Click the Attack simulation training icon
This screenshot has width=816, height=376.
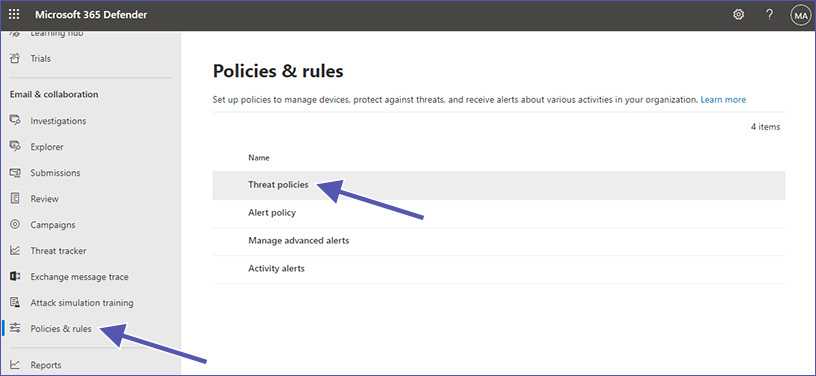point(15,303)
